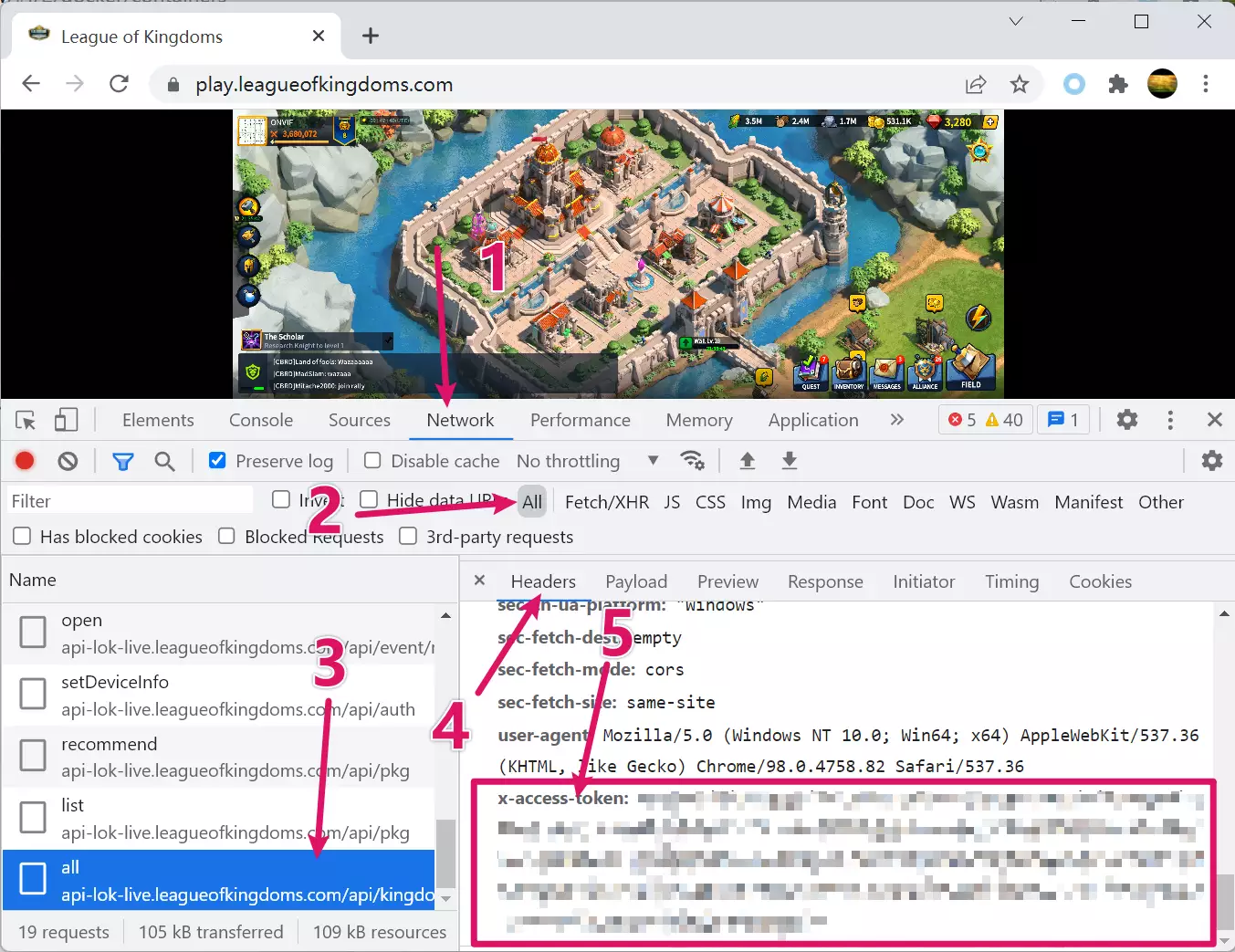Expand more DevTools tabs chevron

[x=897, y=420]
